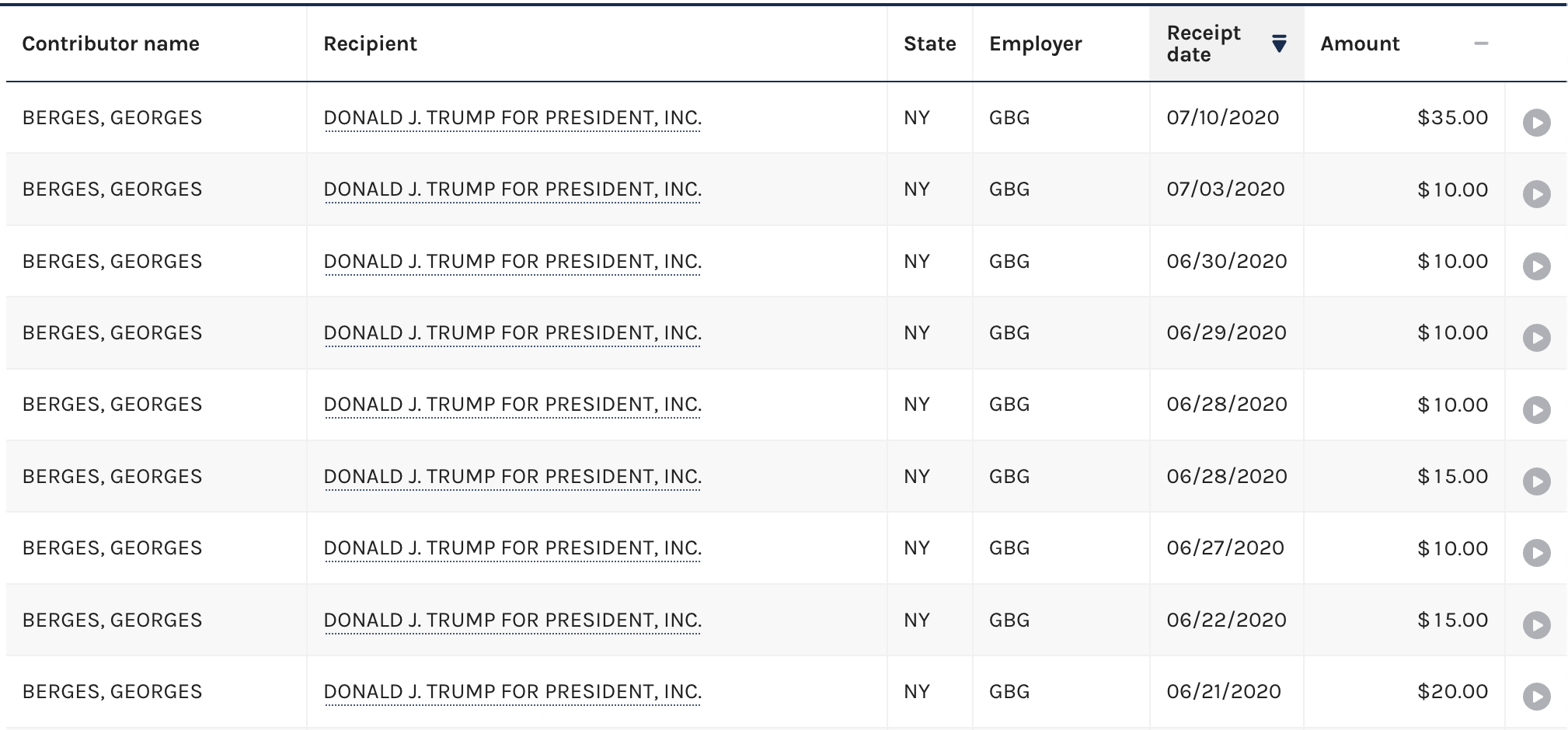The image size is (1568, 730).
Task: Sort the table by Amount column header
Action: 1360,44
